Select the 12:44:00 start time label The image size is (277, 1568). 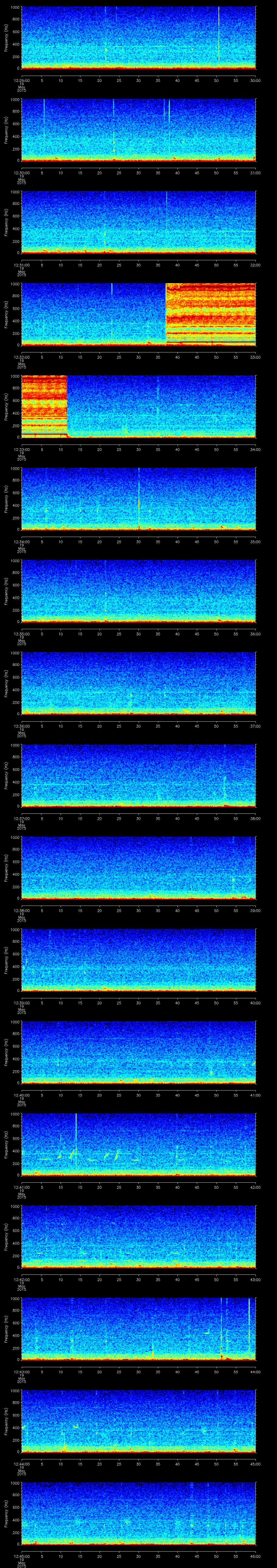[x=21, y=1464]
